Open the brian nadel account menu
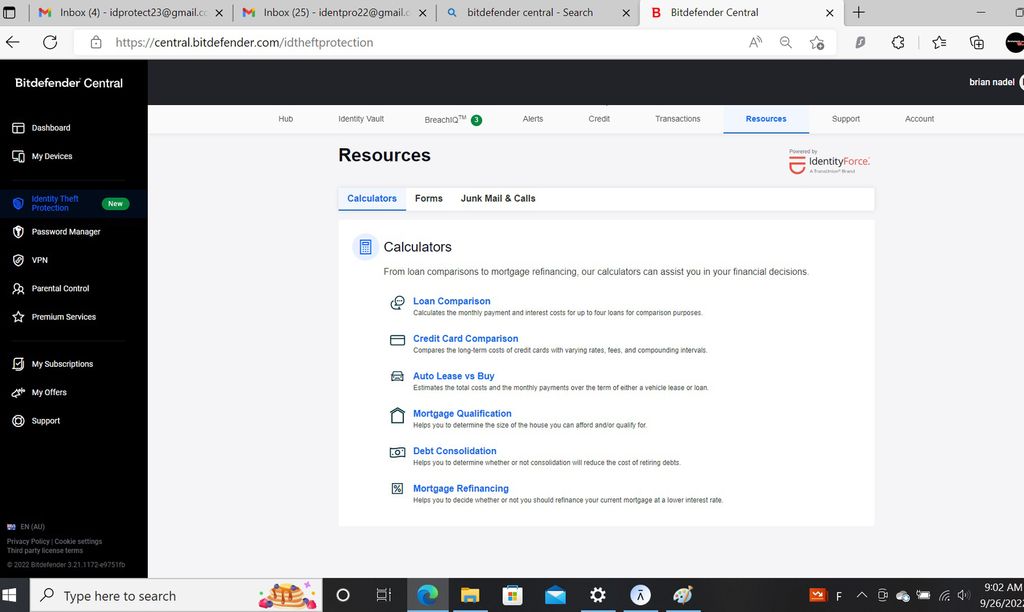 pos(993,82)
